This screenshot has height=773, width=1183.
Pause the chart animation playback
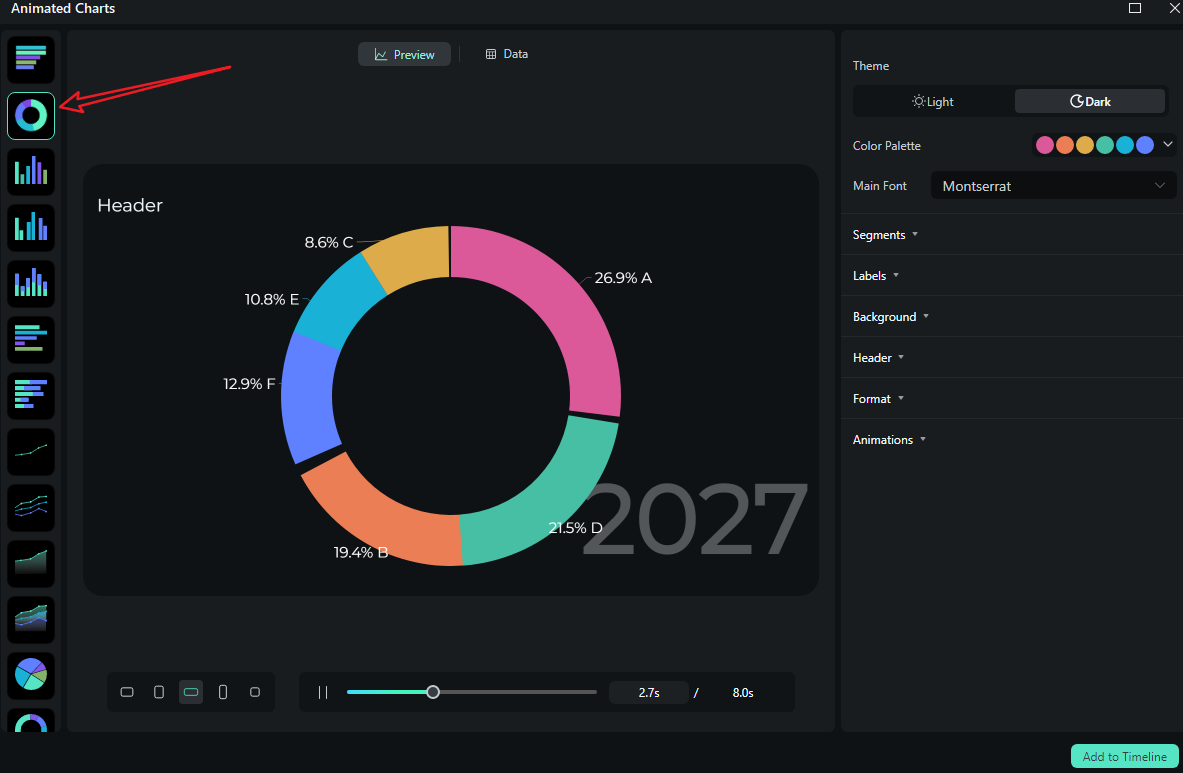point(322,691)
